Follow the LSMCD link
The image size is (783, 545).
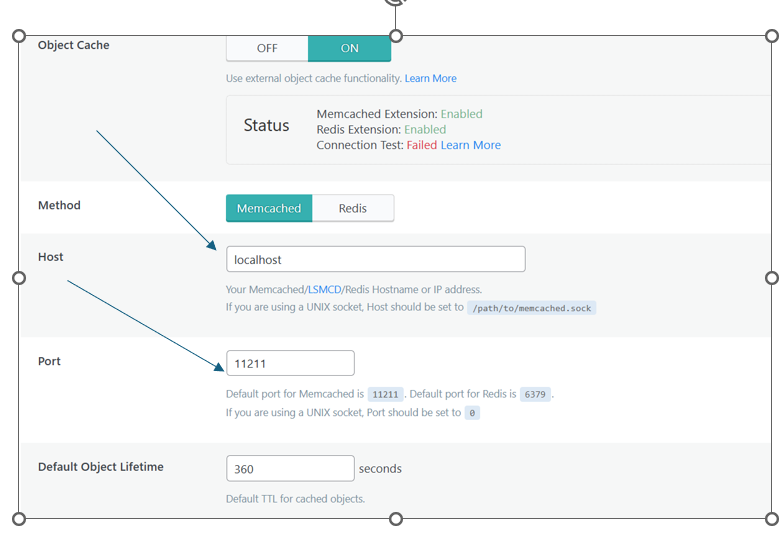pyautogui.click(x=324, y=290)
